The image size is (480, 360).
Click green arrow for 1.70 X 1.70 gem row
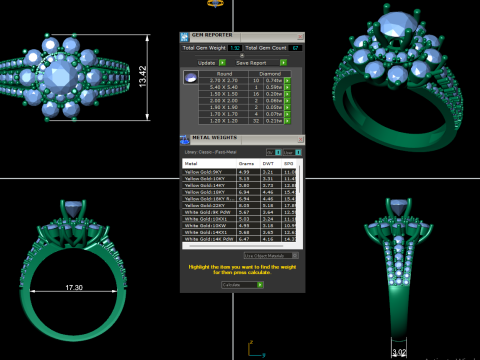click(287, 114)
